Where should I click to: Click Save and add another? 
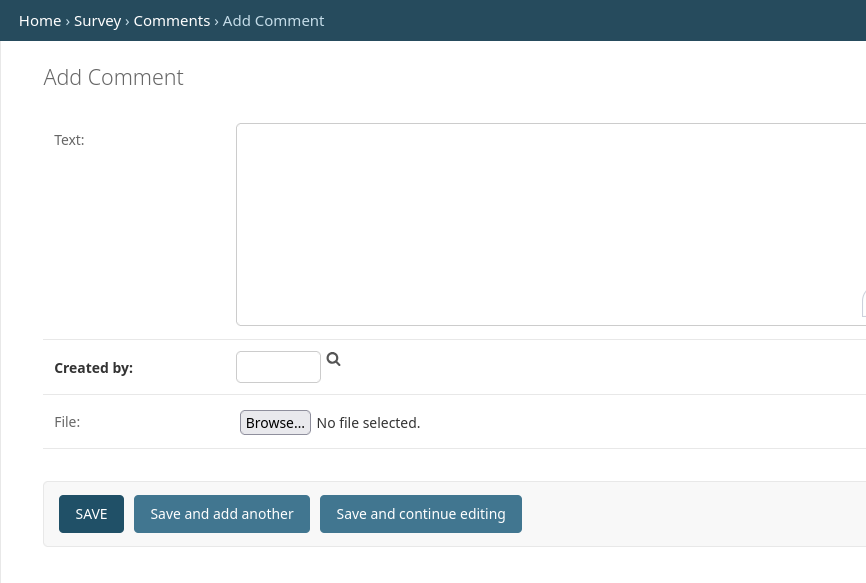(x=222, y=514)
